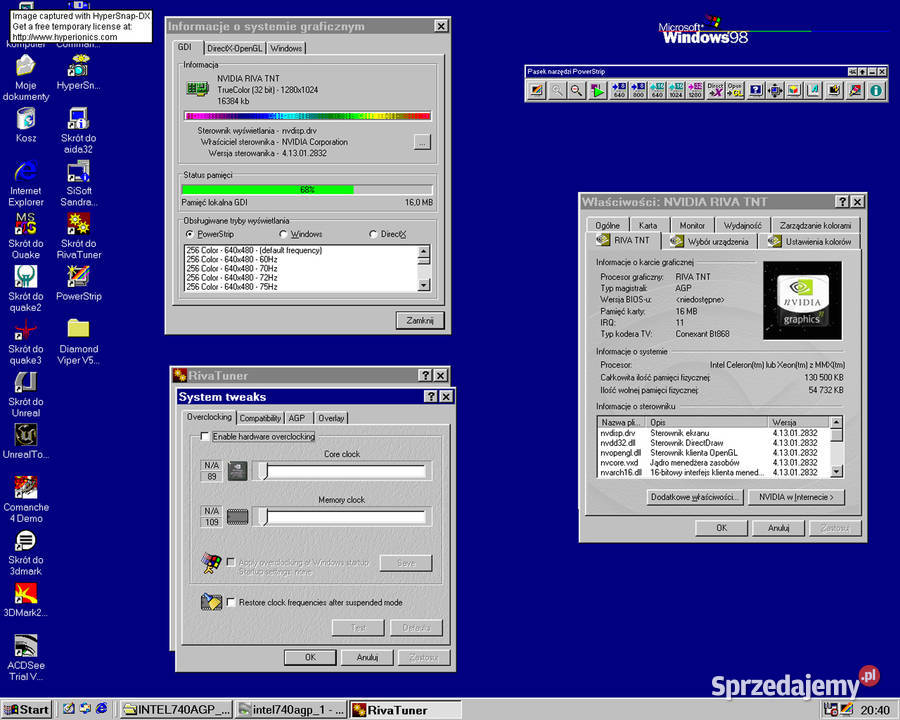Click Anuluj in the System tweaks dialog
Screen dimensions: 900x720
(x=367, y=657)
